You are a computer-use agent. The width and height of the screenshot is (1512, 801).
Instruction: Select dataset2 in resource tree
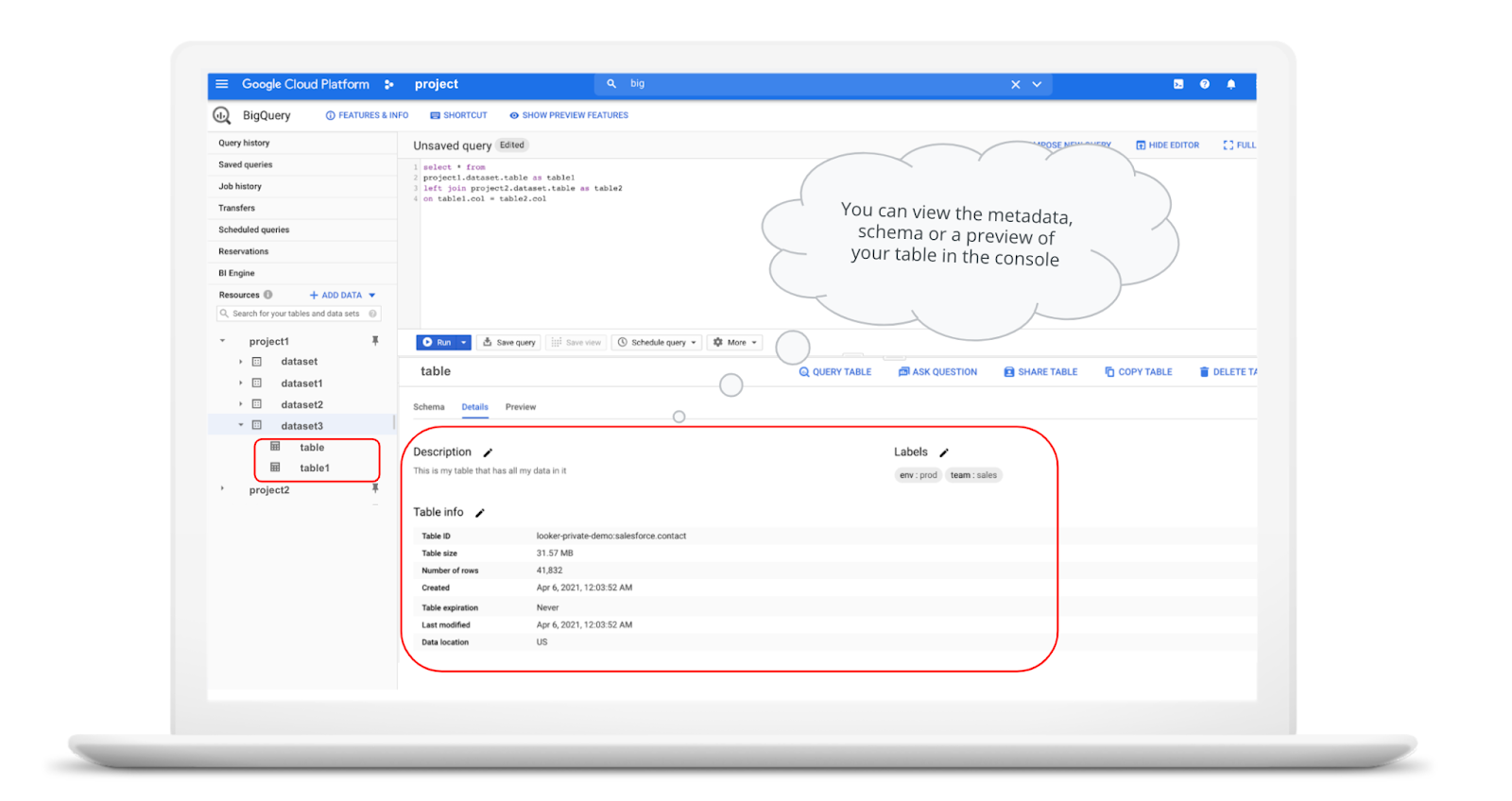[x=301, y=405]
